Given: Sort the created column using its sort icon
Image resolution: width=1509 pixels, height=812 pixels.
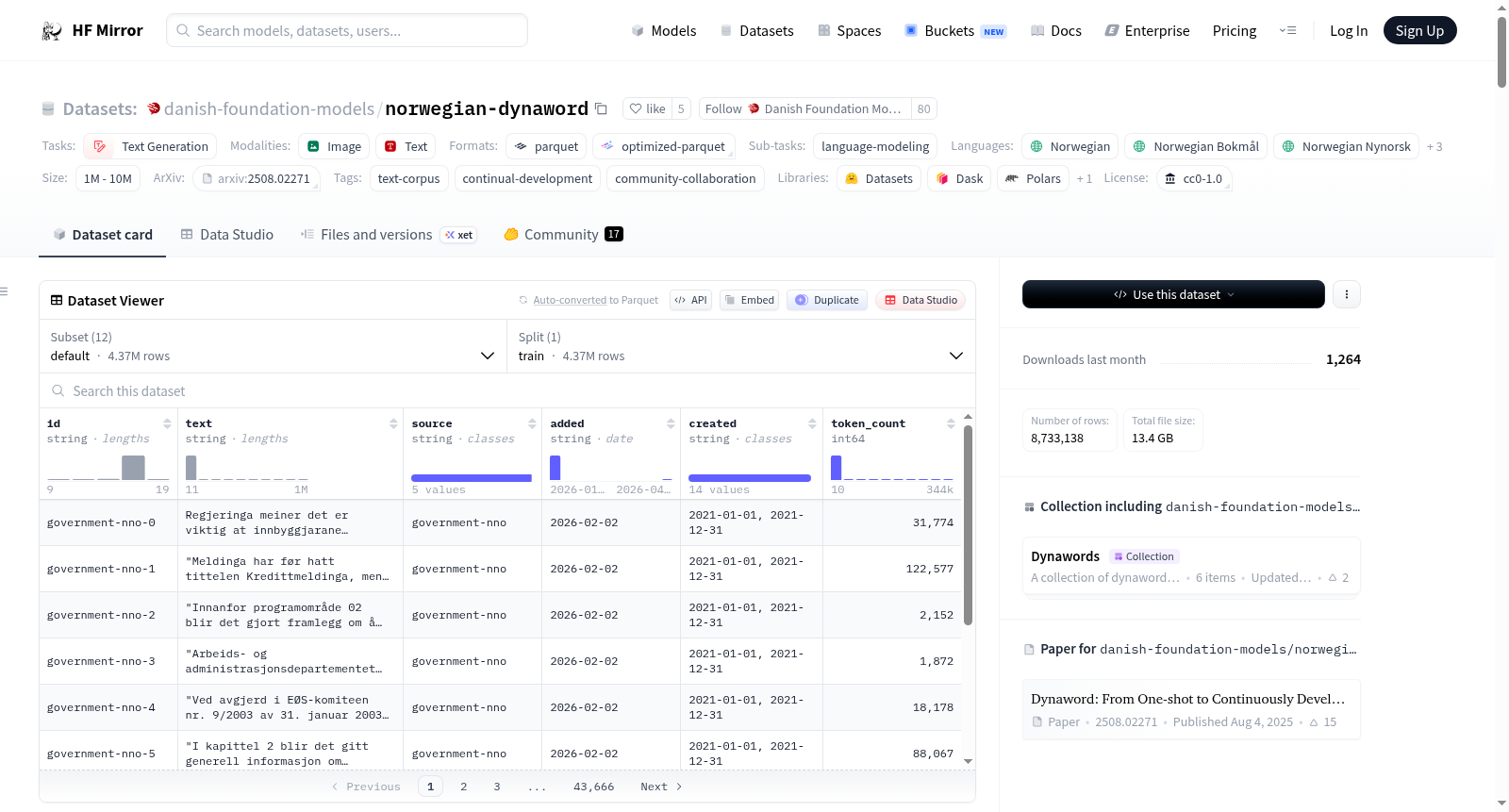Looking at the screenshot, I should [x=812, y=423].
